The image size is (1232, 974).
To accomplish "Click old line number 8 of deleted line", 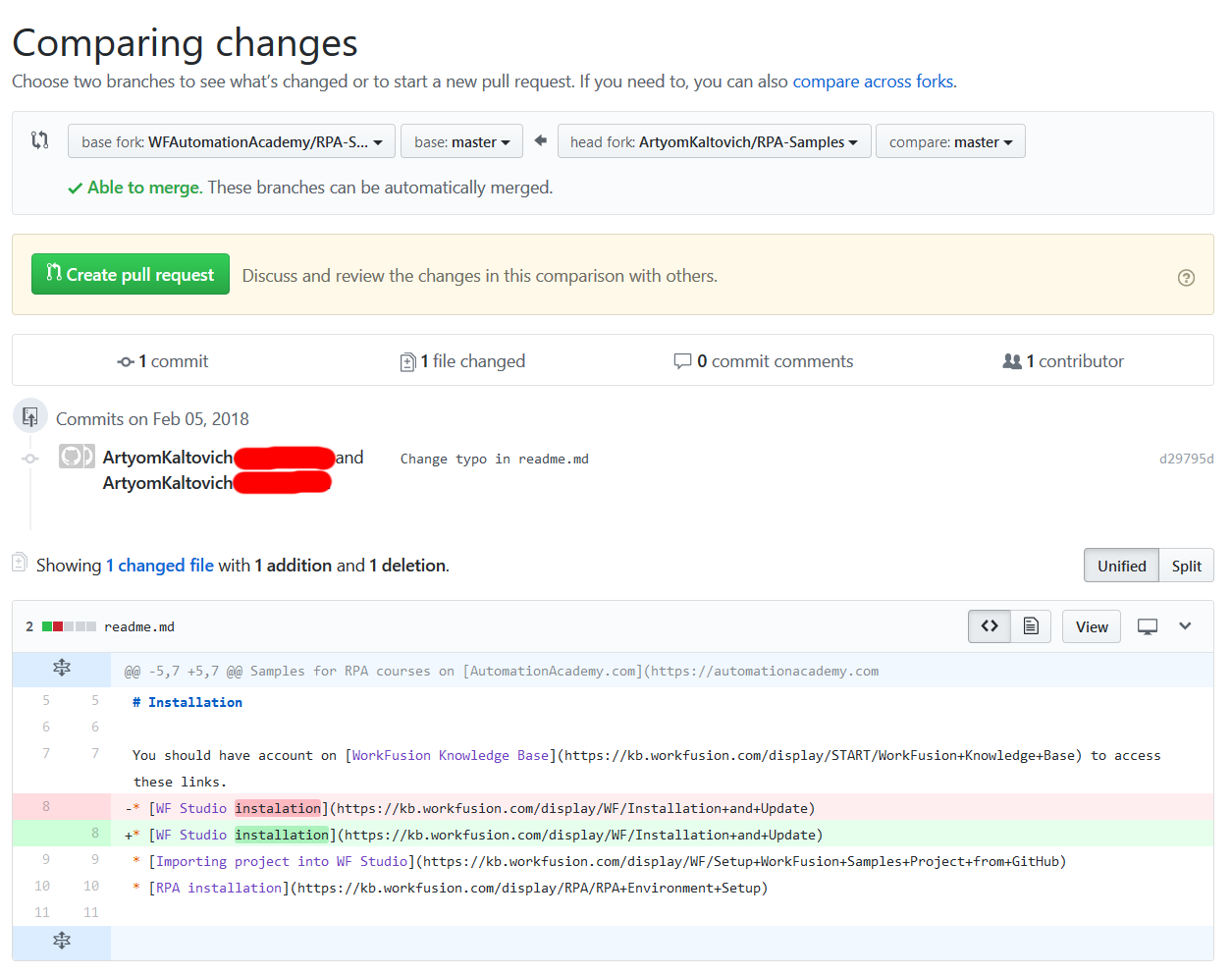I will point(46,806).
